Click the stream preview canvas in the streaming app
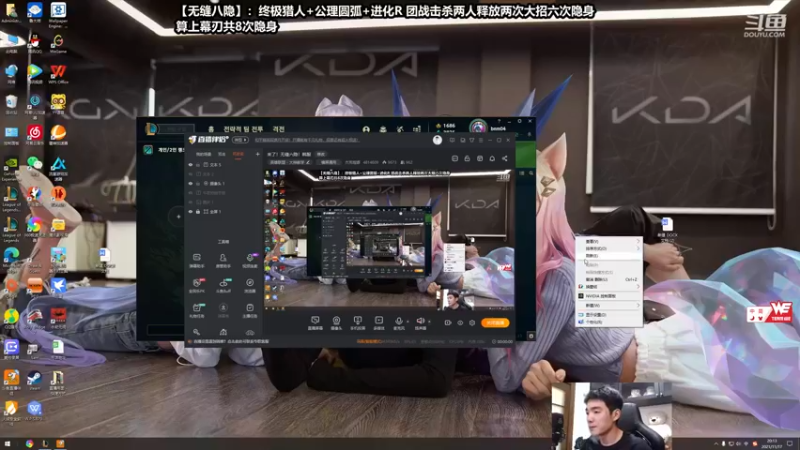Image resolution: width=800 pixels, height=450 pixels. pyautogui.click(x=388, y=239)
